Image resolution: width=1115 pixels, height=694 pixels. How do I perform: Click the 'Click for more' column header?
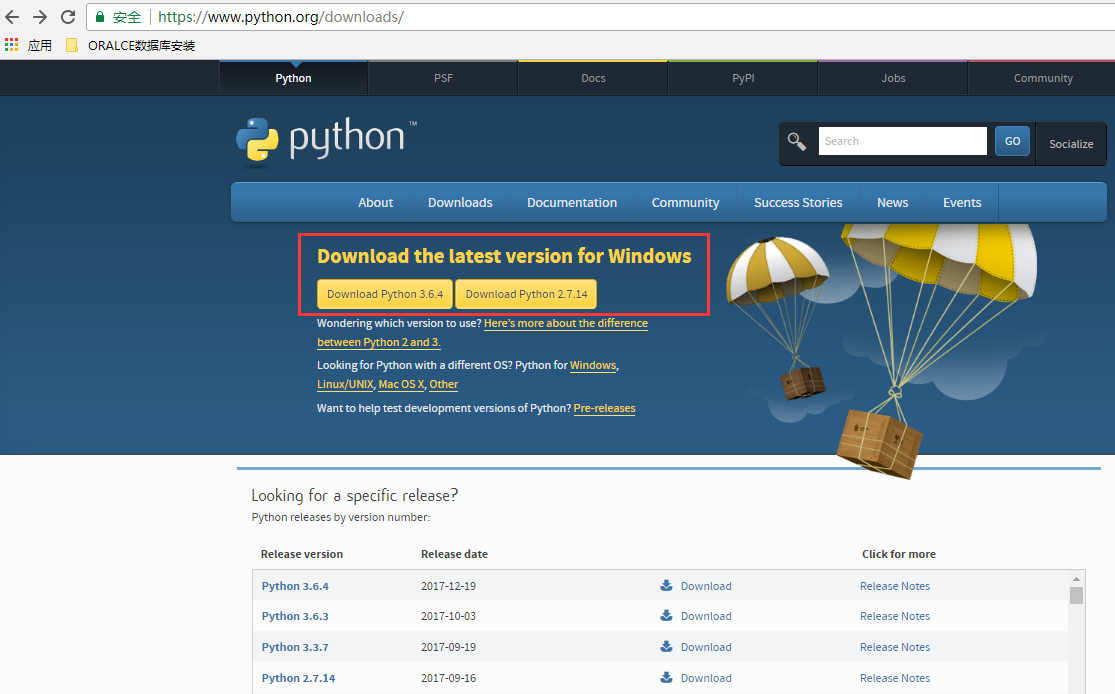coord(899,554)
